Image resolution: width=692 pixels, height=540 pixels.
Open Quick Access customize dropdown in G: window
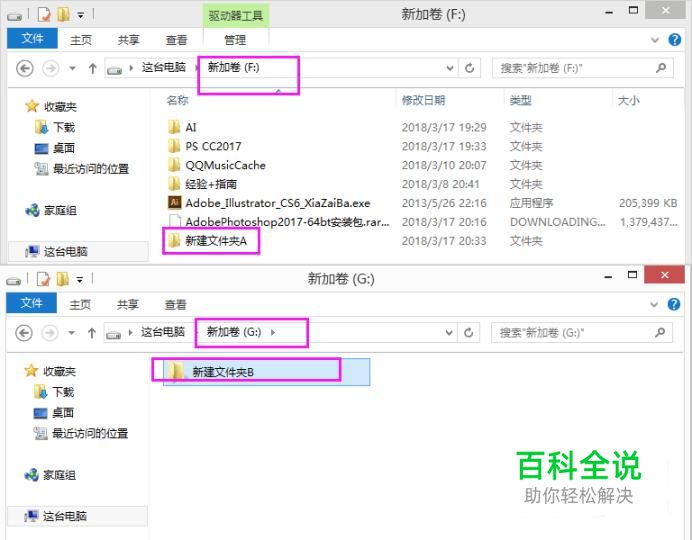[80, 280]
